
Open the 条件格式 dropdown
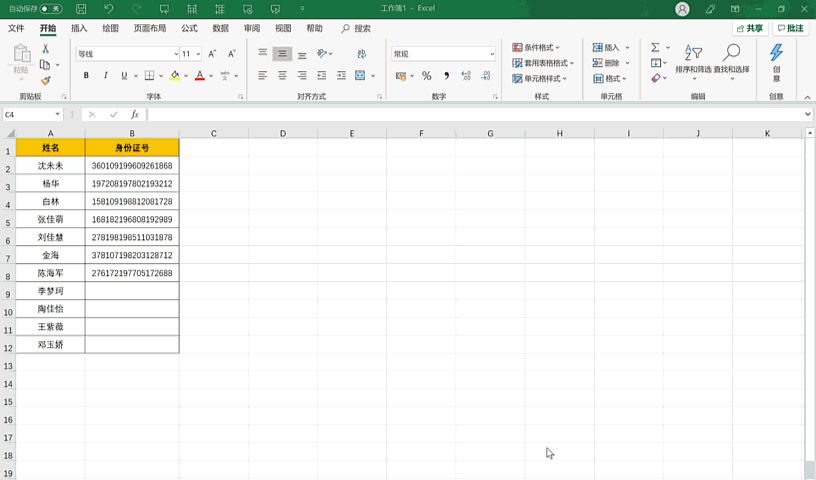(x=536, y=47)
